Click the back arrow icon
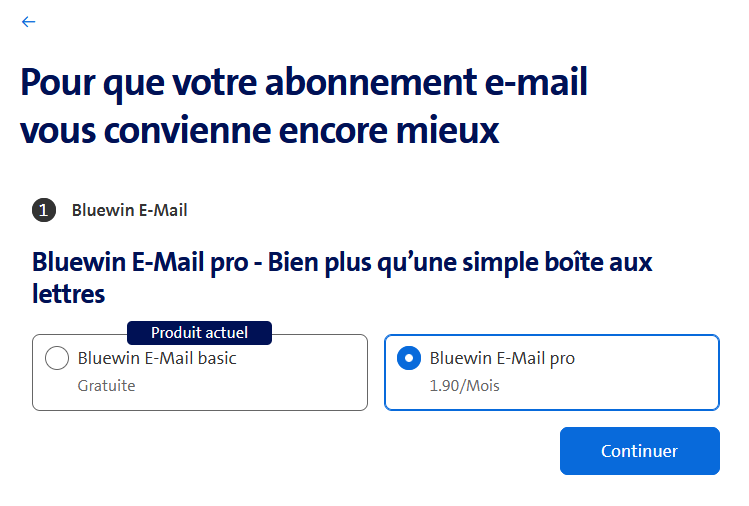The image size is (749, 506). [x=28, y=22]
